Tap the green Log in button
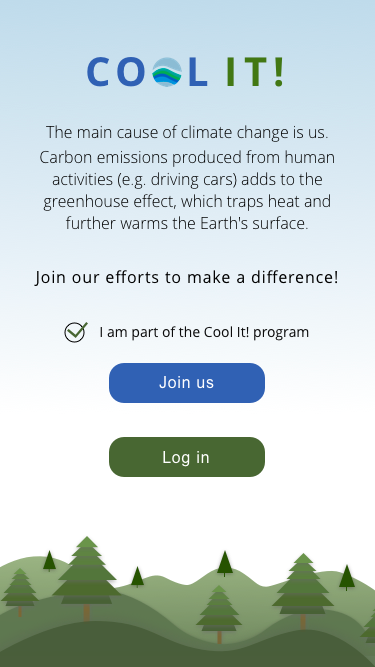 (x=187, y=457)
